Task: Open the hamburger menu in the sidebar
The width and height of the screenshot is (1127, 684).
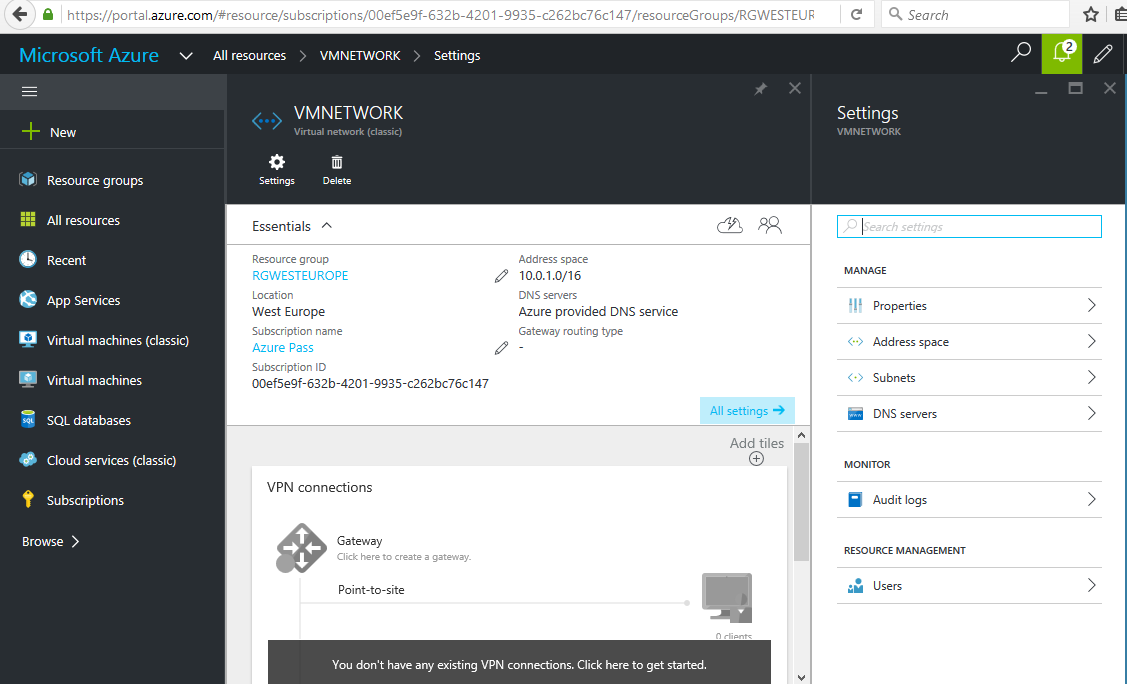Action: click(29, 91)
